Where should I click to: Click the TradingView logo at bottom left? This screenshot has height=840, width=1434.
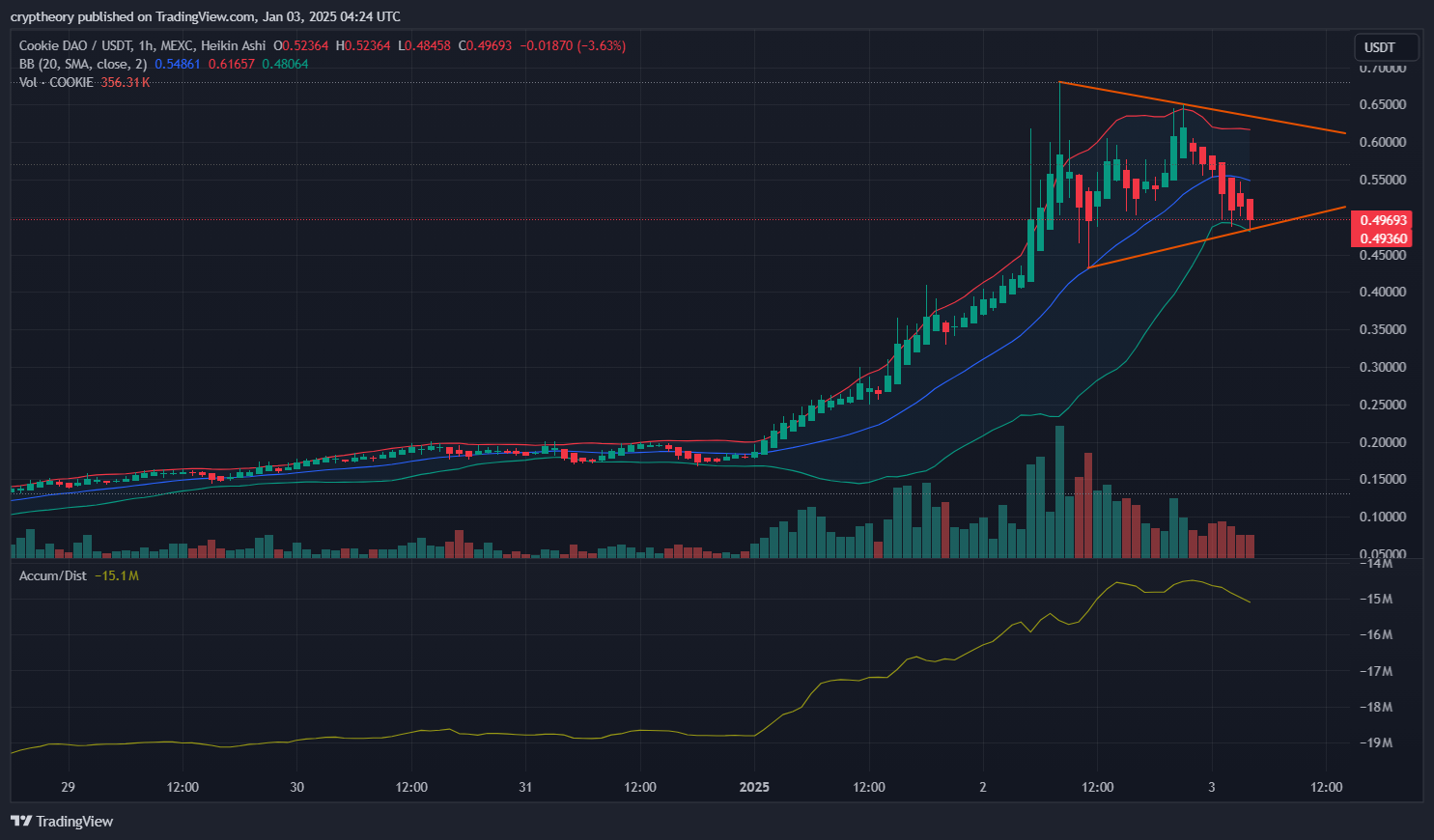click(62, 822)
